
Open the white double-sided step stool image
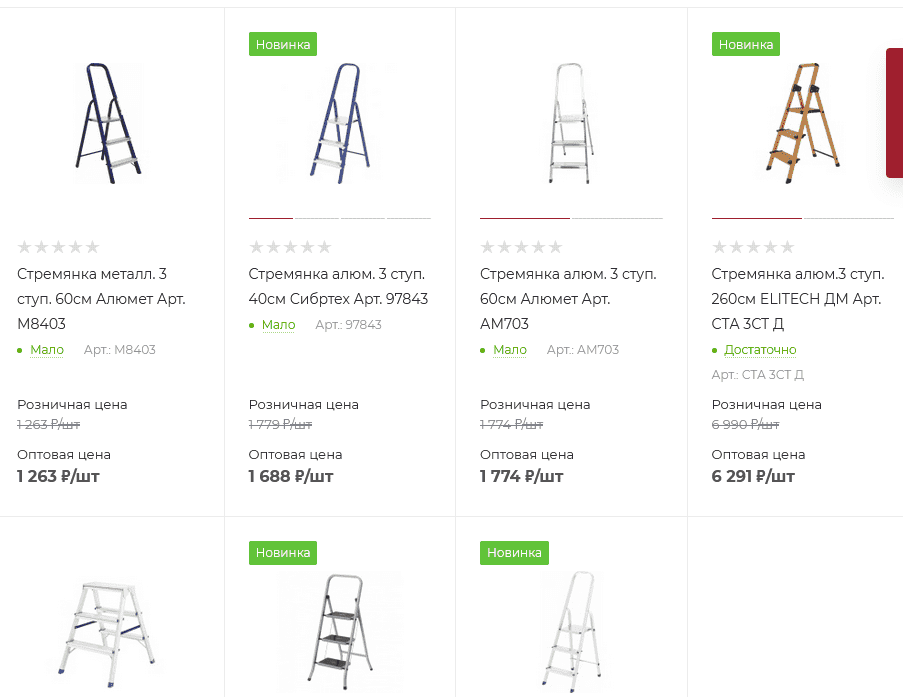[x=107, y=634]
